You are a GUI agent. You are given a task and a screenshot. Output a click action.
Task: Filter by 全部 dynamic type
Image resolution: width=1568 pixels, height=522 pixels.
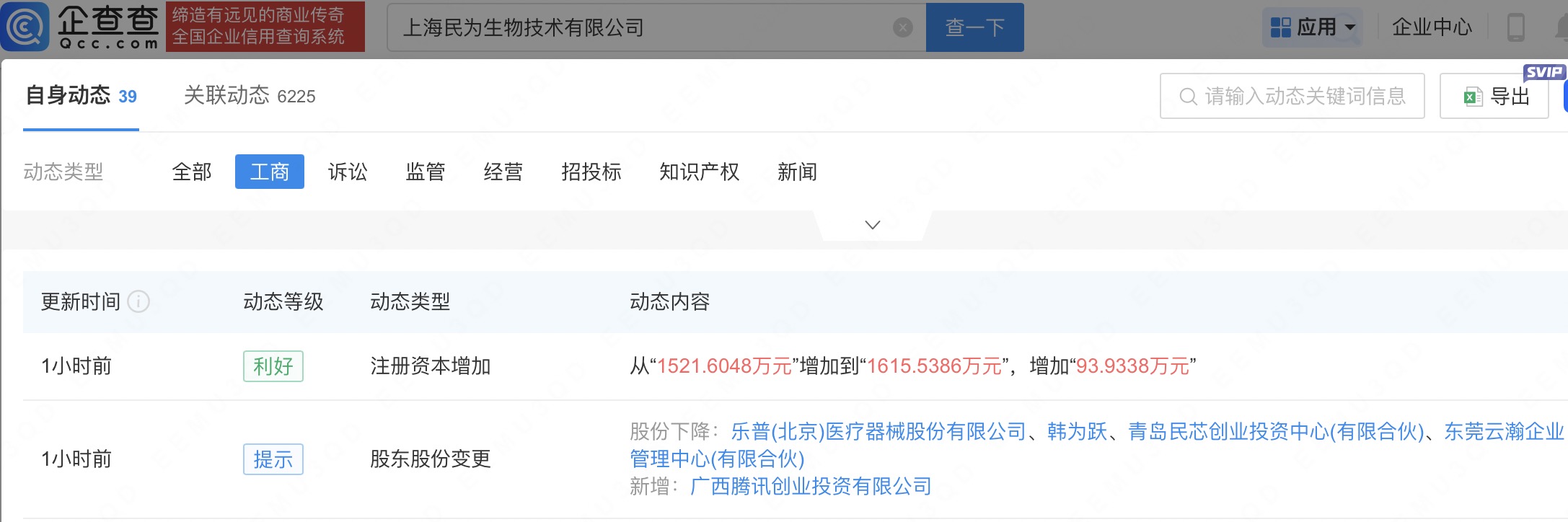coord(192,172)
